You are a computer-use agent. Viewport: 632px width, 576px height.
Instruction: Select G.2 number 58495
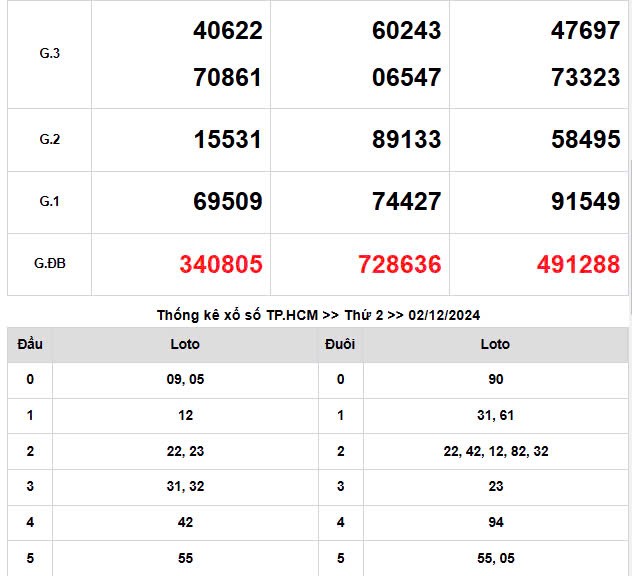(586, 140)
